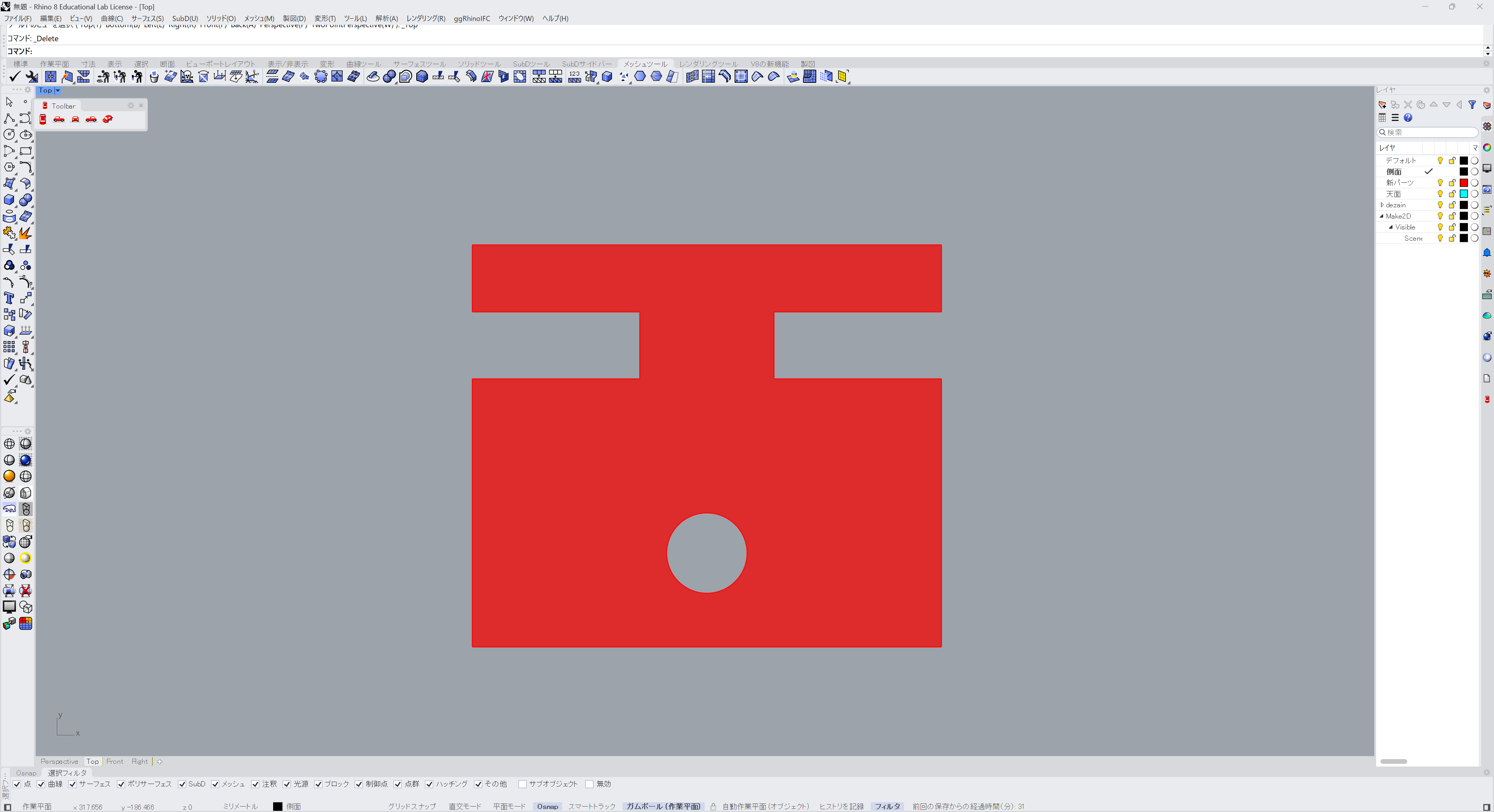Switch to the Perspective viewport tab
Screen dimensions: 1494x812
(x=59, y=761)
